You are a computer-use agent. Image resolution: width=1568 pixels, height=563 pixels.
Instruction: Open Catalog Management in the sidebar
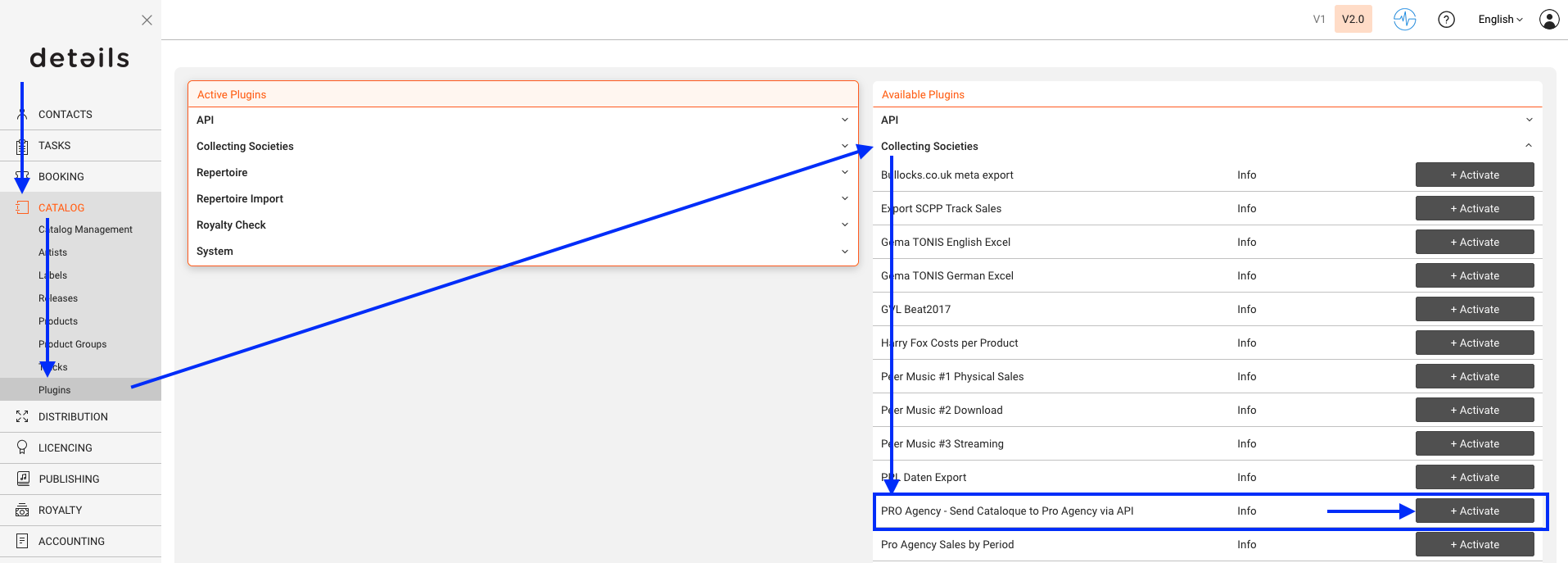point(85,229)
